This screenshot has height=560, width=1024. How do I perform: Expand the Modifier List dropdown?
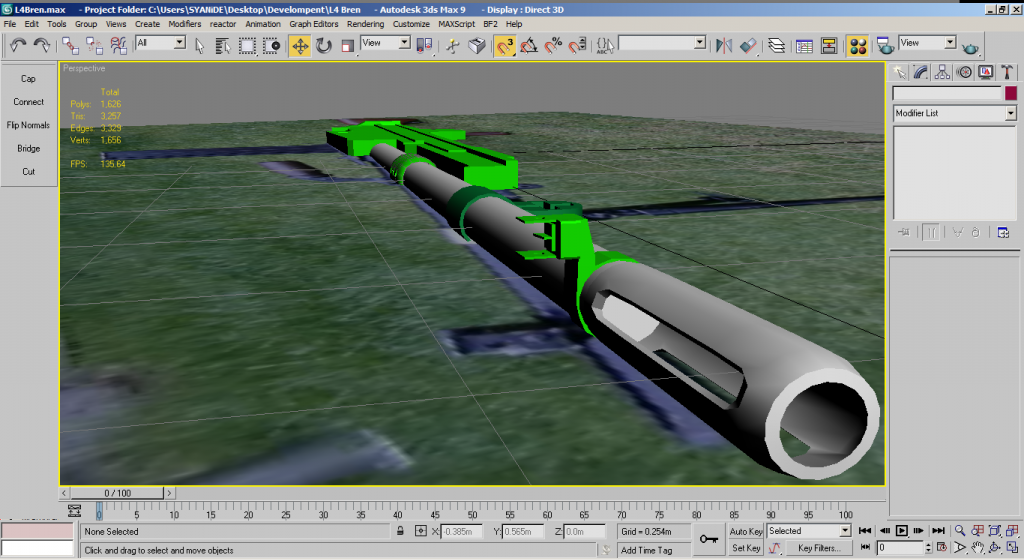coord(1010,114)
